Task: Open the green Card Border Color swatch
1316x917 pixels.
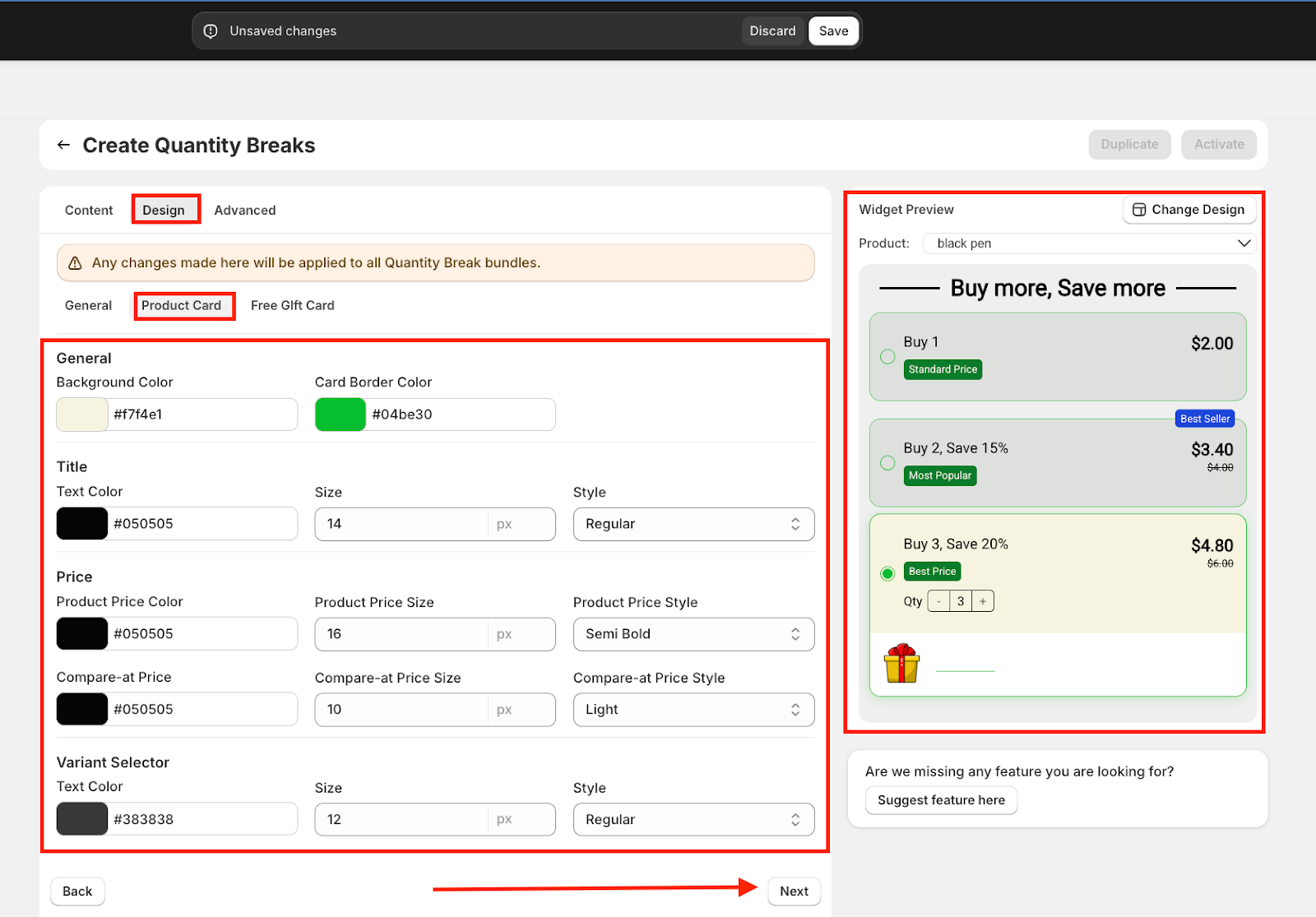Action: click(x=341, y=415)
